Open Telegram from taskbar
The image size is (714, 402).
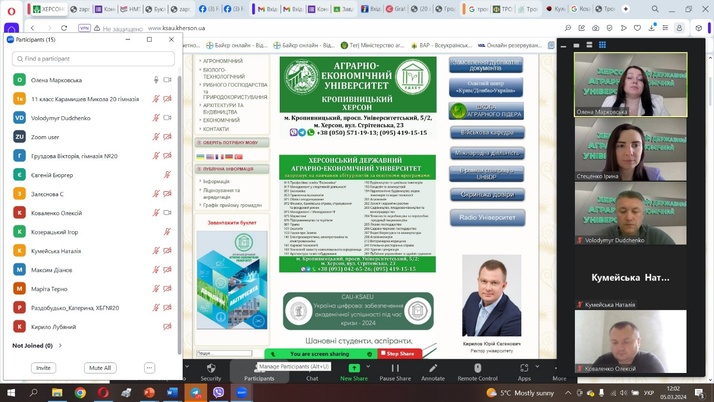(195, 392)
